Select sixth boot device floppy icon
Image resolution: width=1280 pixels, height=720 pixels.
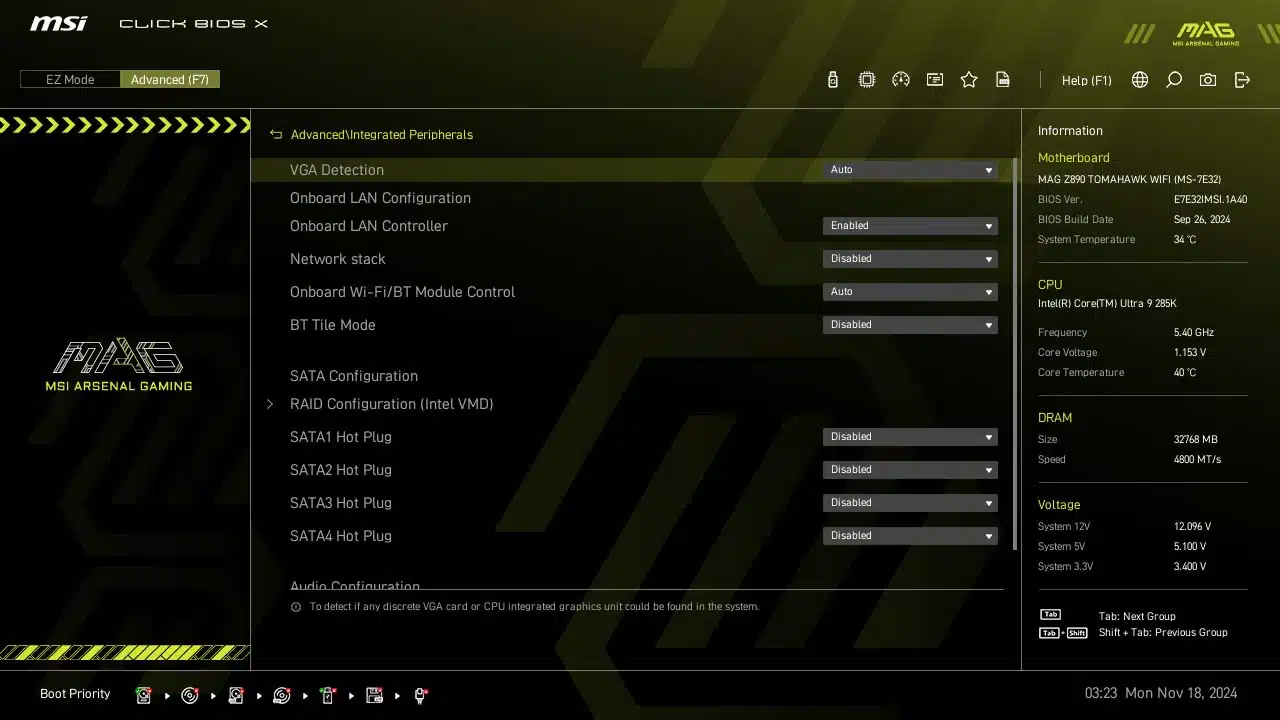point(374,695)
